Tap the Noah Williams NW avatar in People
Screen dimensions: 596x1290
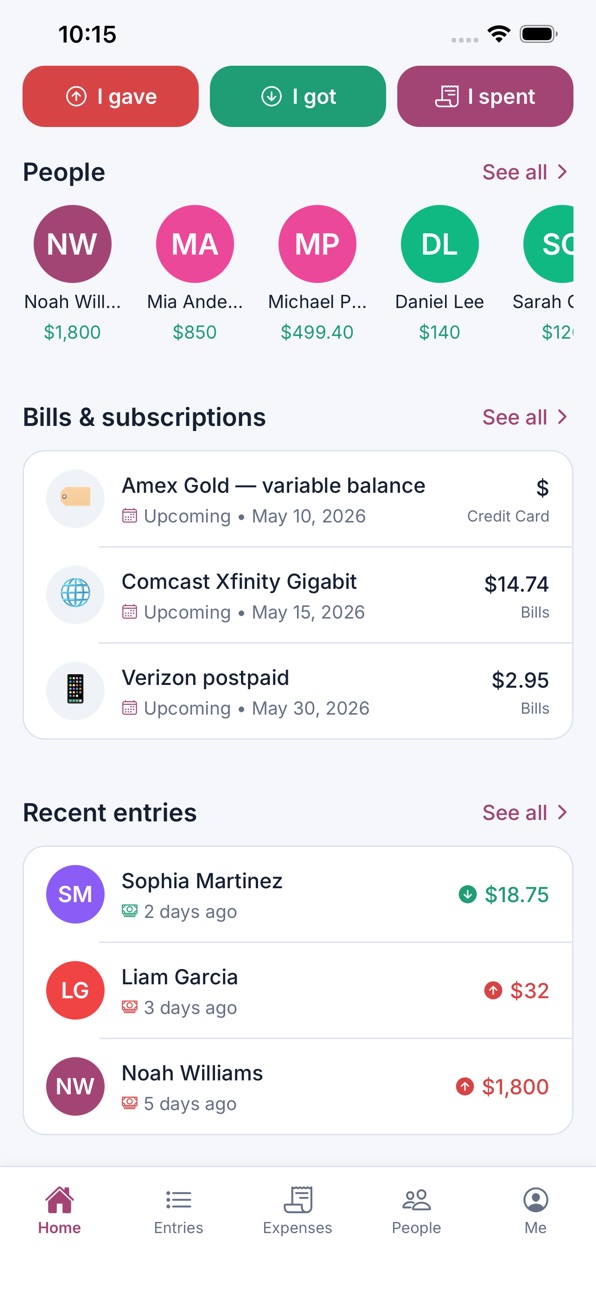pyautogui.click(x=72, y=244)
